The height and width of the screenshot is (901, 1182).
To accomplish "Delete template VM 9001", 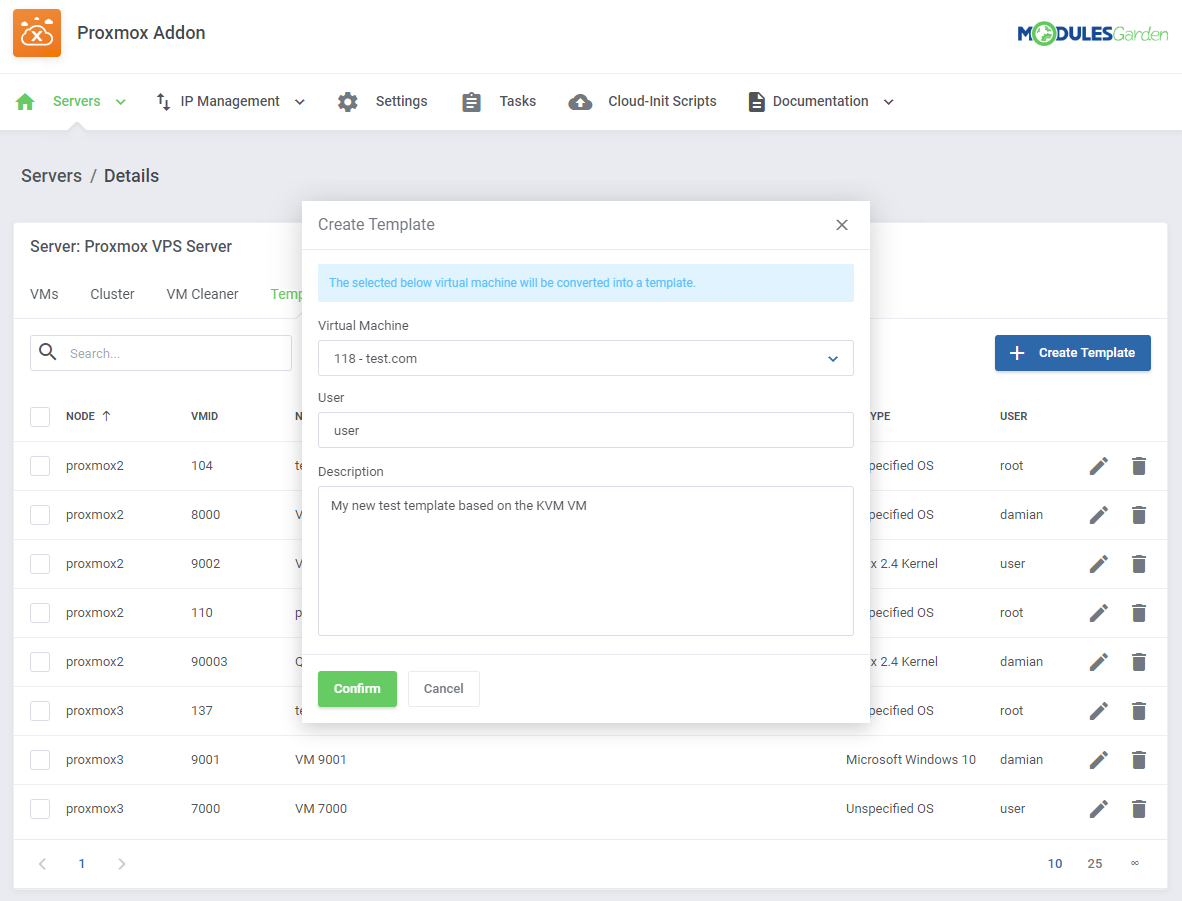I will 1138,760.
